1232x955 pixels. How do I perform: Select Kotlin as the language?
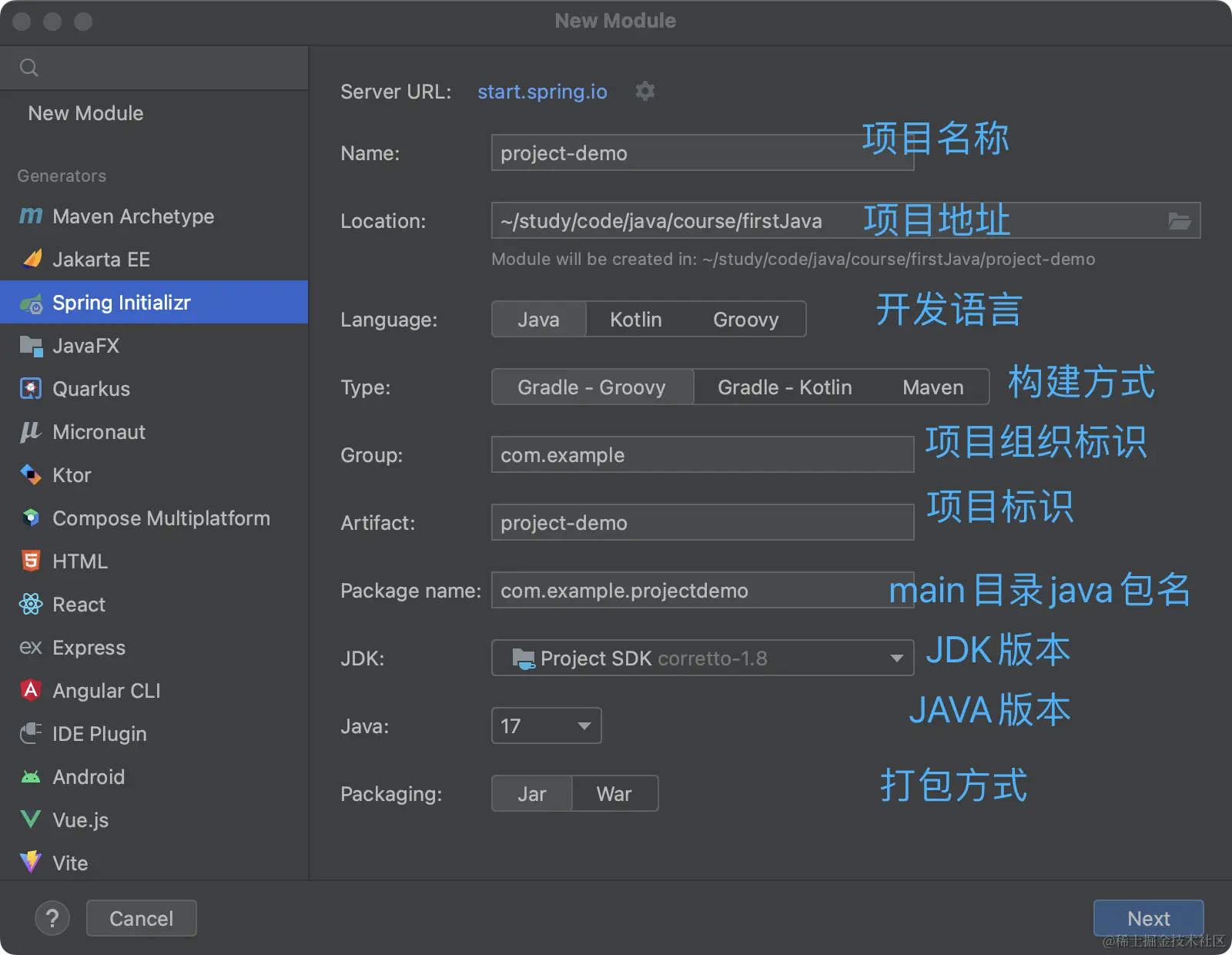tap(636, 319)
